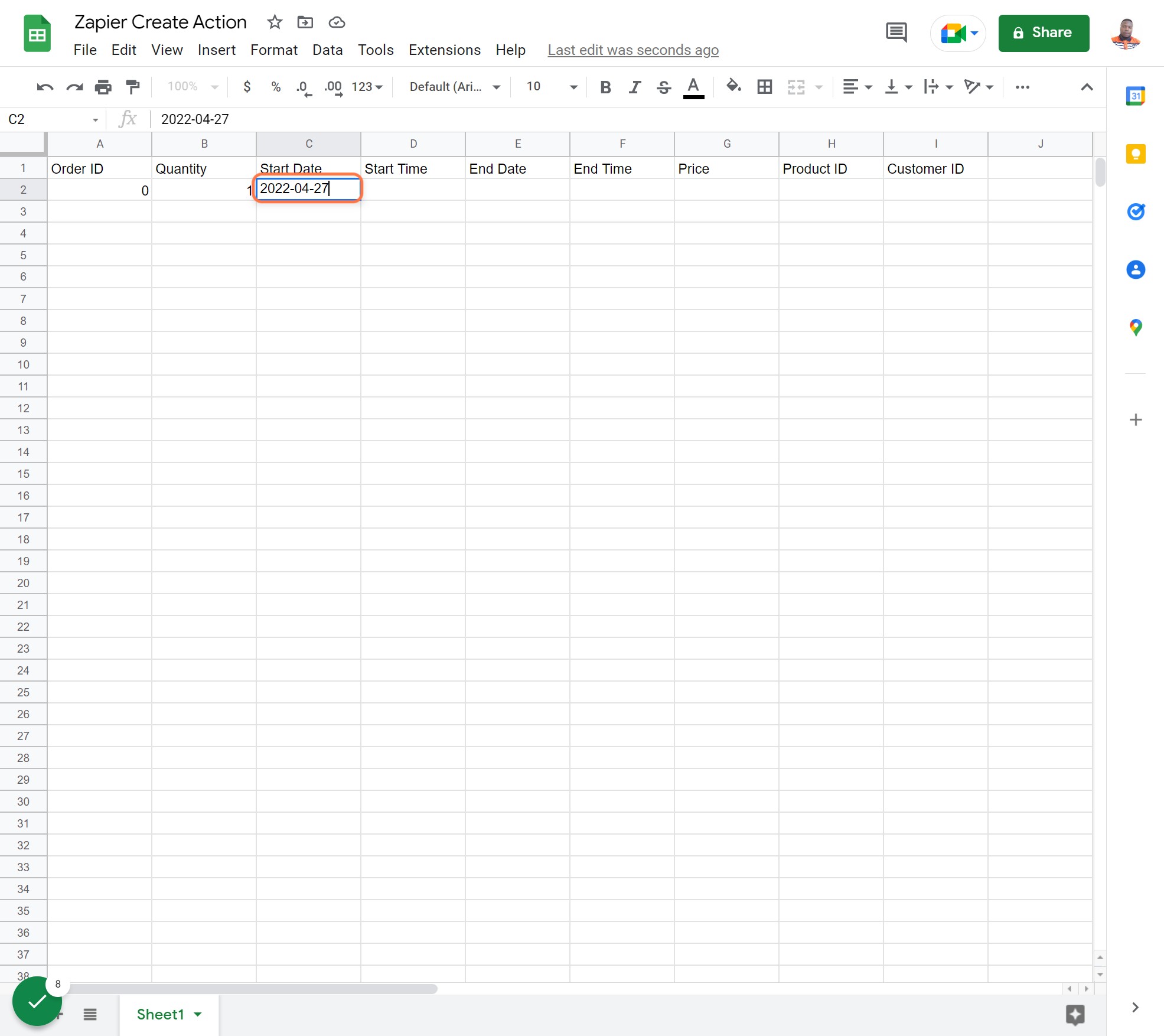Open Google Maps side panel
The image size is (1164, 1036).
[x=1136, y=328]
